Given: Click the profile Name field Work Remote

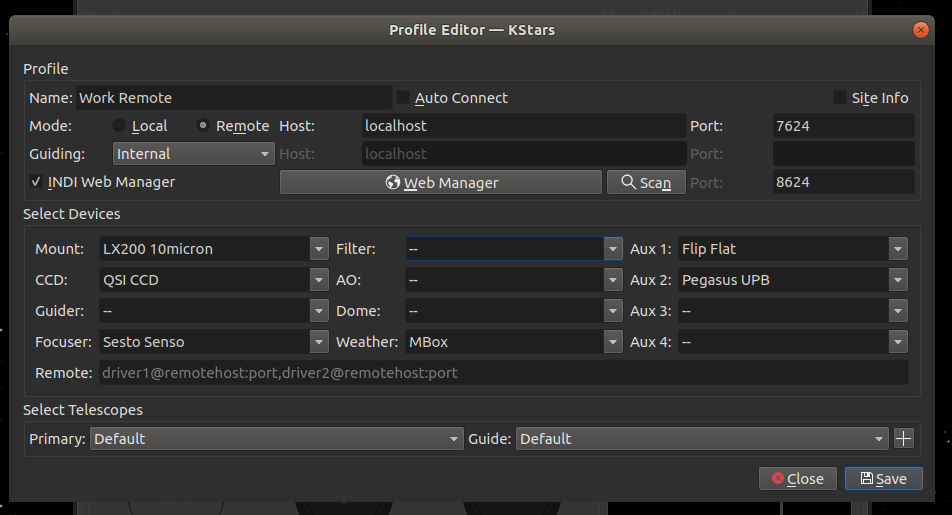Looking at the screenshot, I should 234,98.
